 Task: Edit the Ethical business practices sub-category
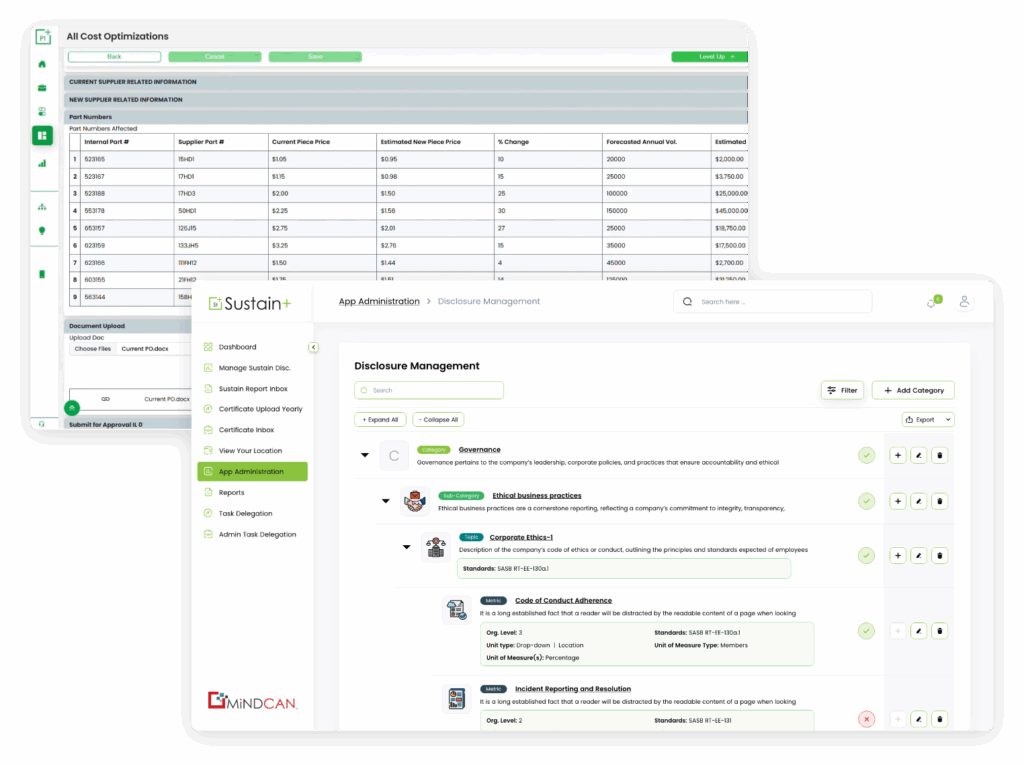click(x=918, y=501)
